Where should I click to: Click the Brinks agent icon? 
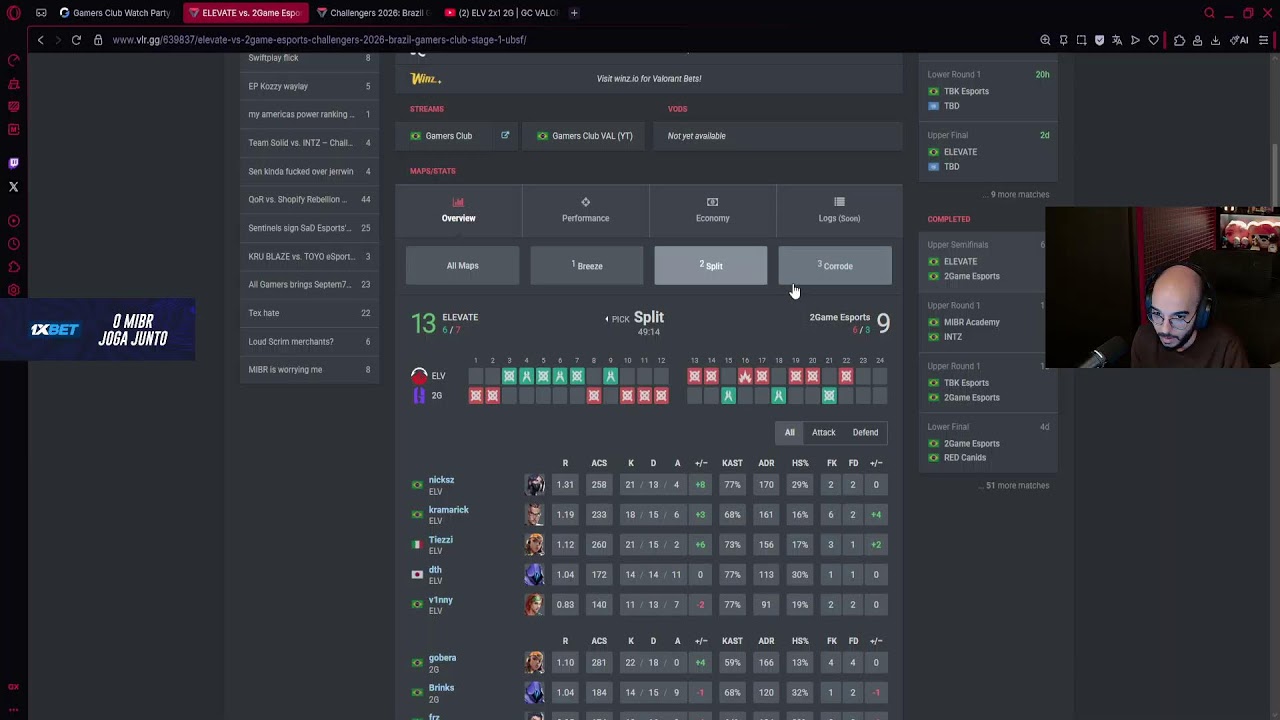535,692
